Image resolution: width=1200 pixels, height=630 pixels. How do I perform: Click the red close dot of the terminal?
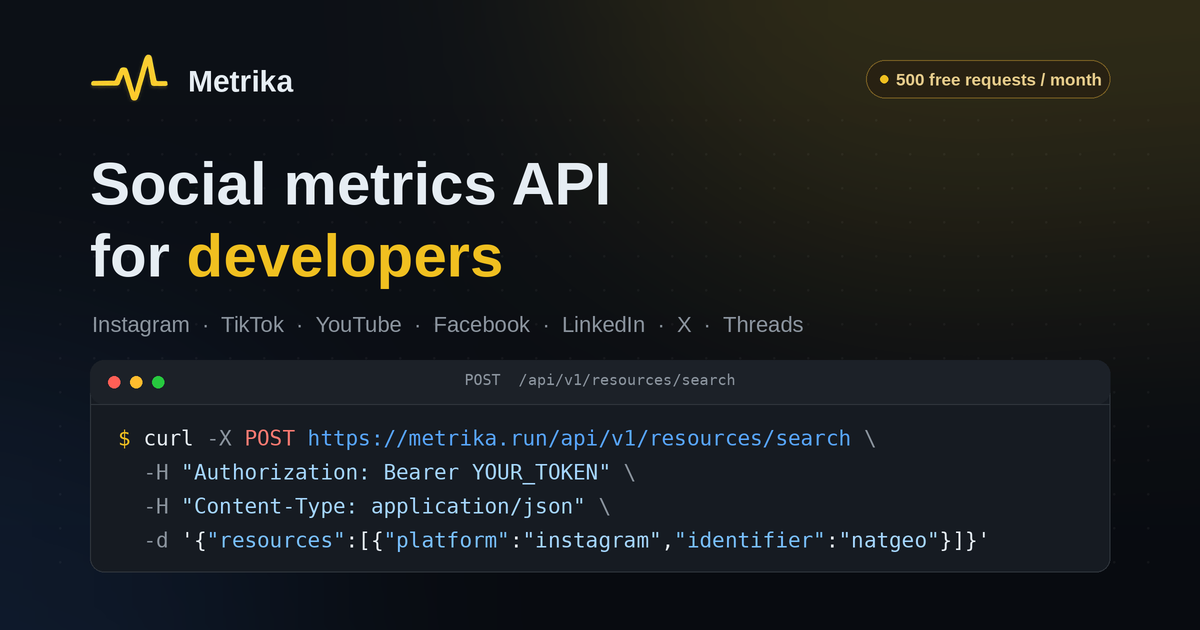114,382
